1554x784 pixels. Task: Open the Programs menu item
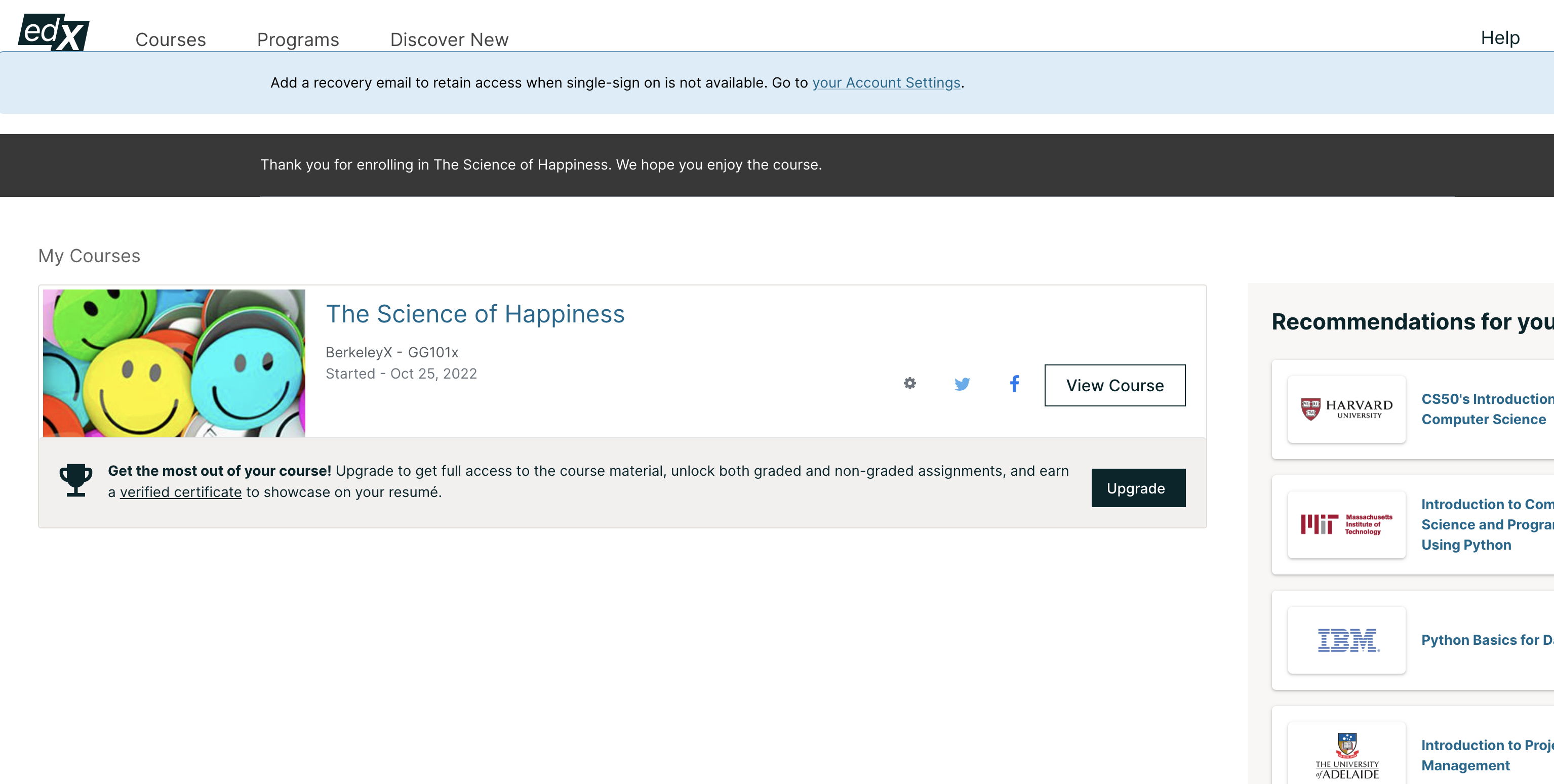tap(297, 40)
